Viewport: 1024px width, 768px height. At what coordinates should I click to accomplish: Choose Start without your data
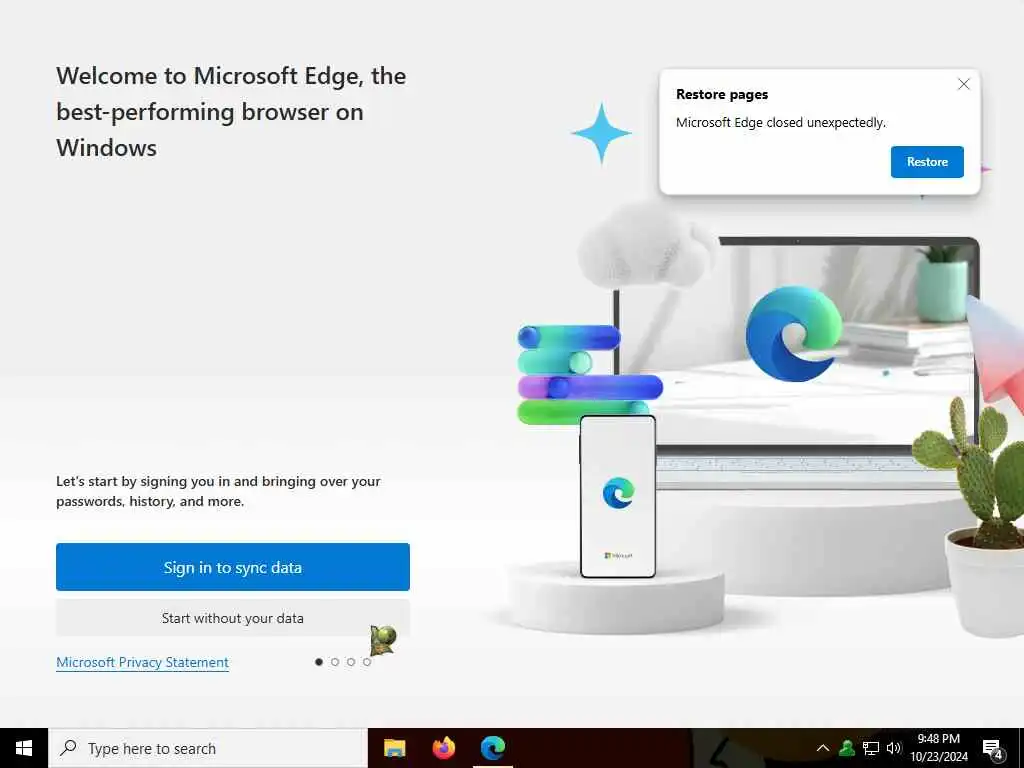click(232, 618)
